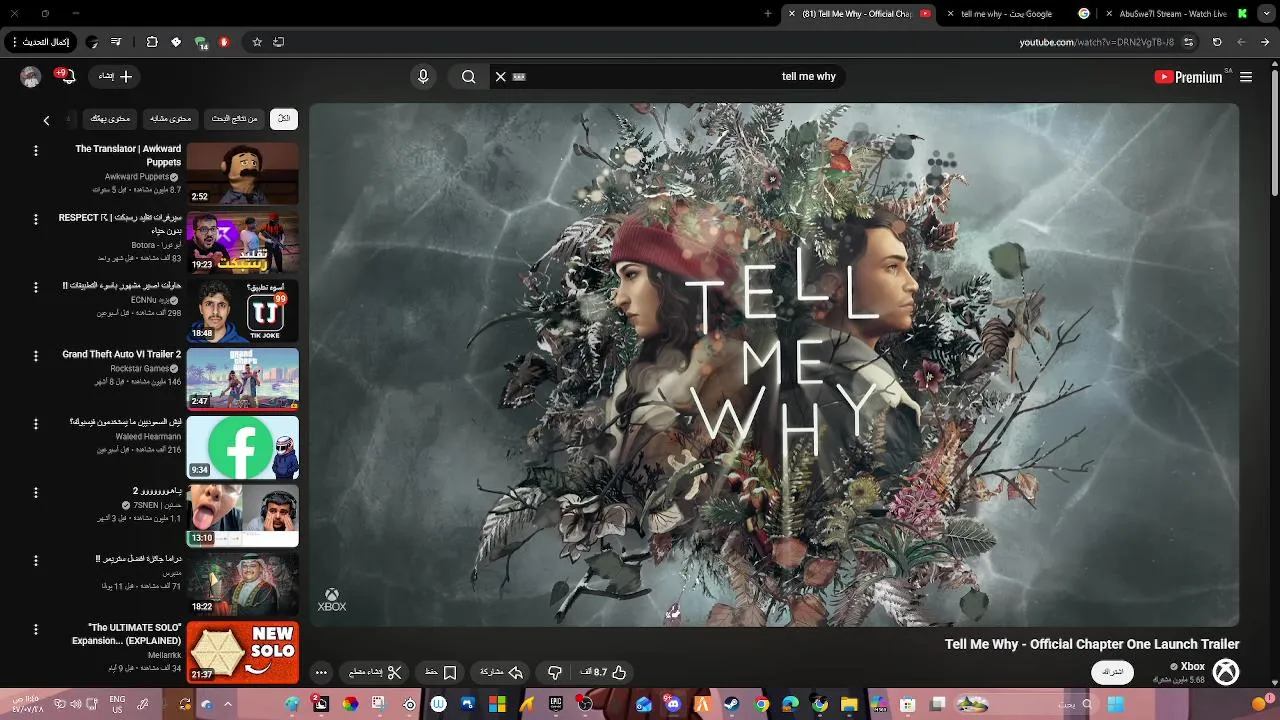Click the red ad blocker extension icon
1280x720 pixels.
224,42
